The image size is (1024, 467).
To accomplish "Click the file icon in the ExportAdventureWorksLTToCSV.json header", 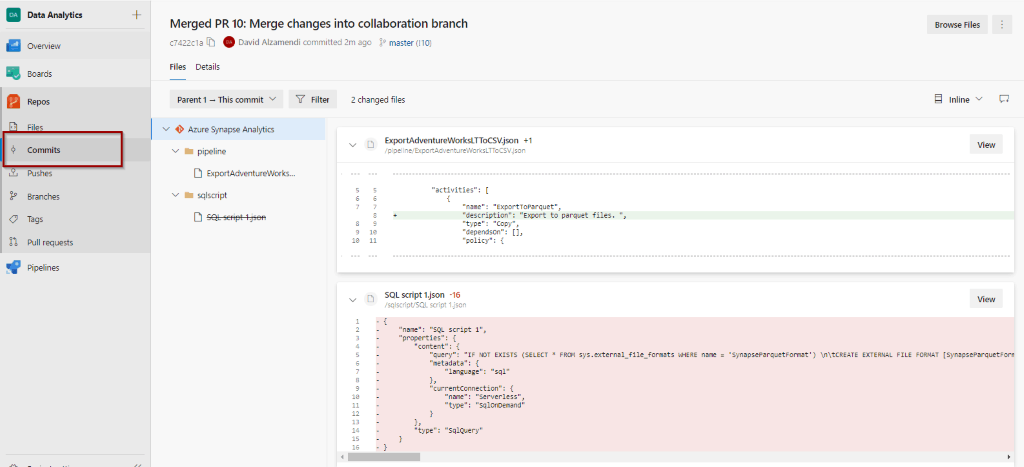I will [371, 144].
